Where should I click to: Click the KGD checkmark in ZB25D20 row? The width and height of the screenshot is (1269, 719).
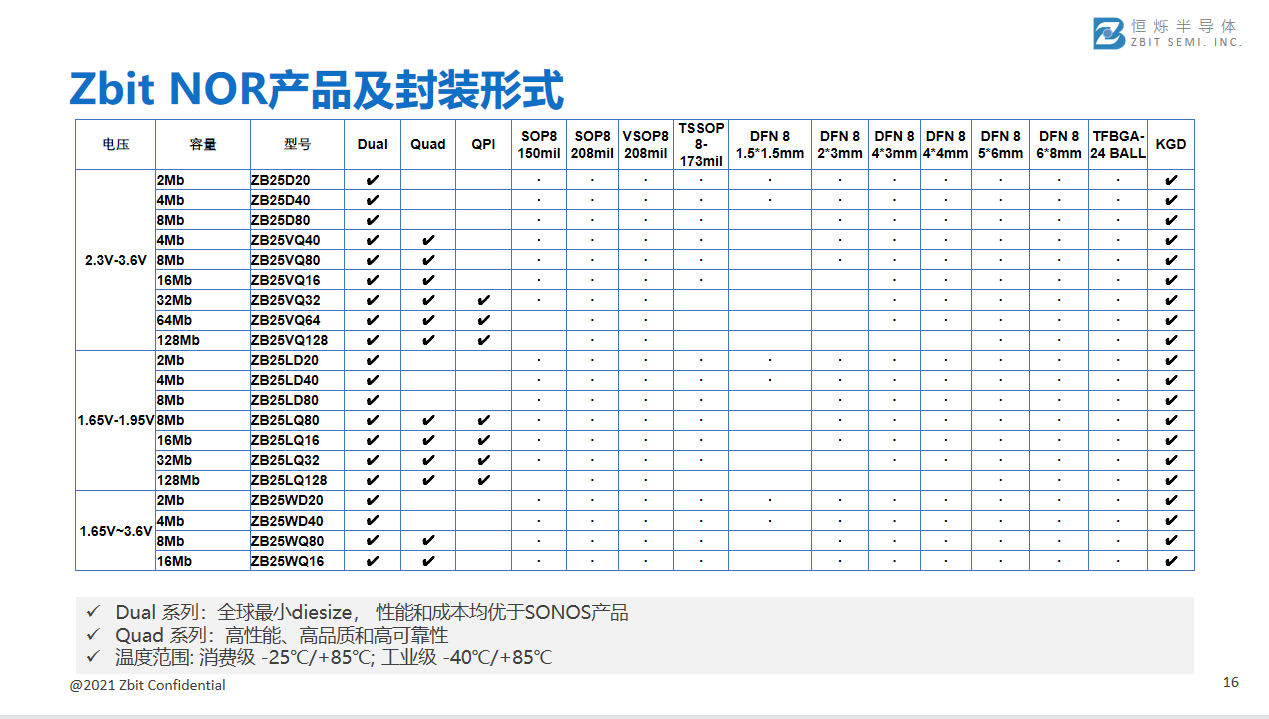[x=1171, y=180]
